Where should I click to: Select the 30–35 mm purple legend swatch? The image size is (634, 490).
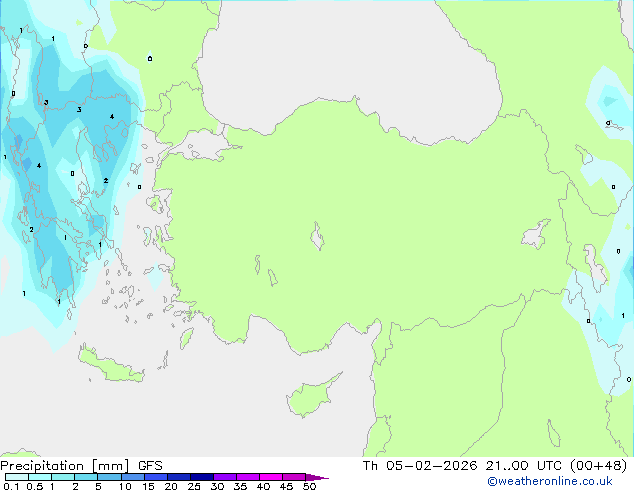coord(225,477)
